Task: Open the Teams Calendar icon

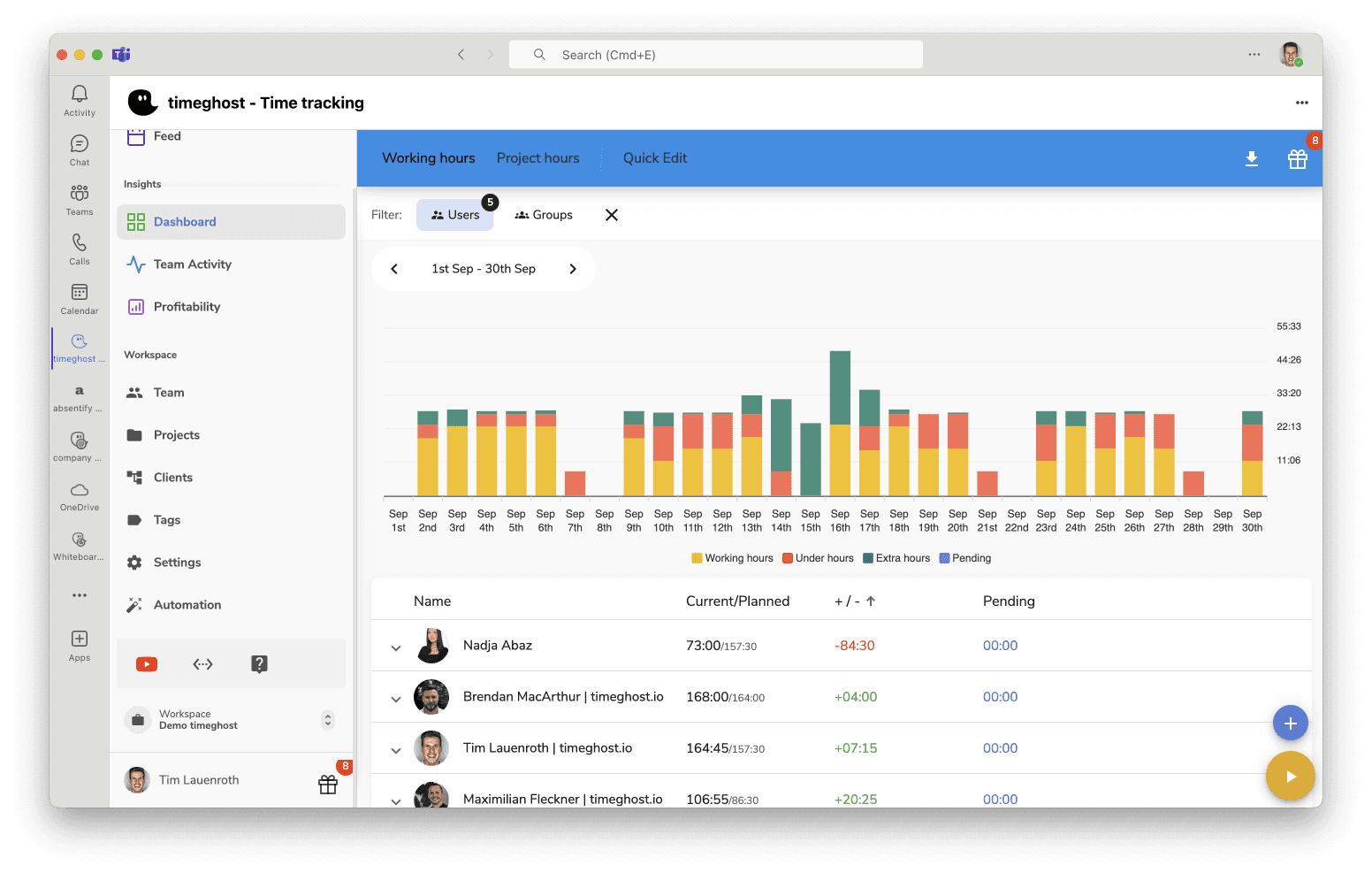Action: tap(80, 298)
